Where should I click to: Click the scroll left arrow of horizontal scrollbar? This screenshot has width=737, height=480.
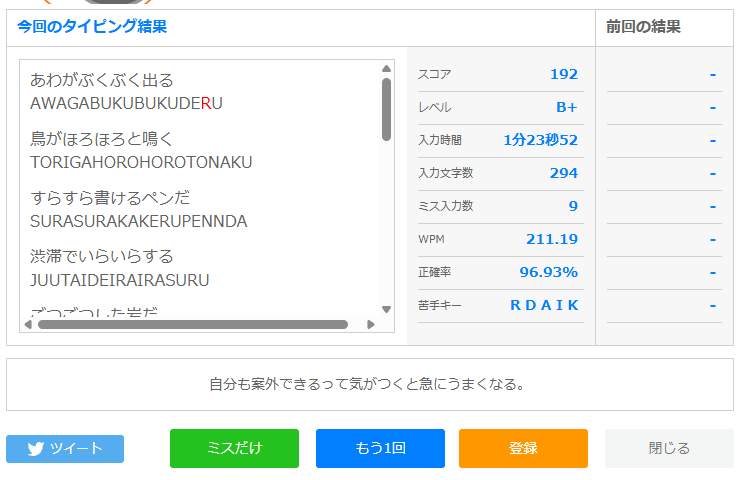pos(28,324)
